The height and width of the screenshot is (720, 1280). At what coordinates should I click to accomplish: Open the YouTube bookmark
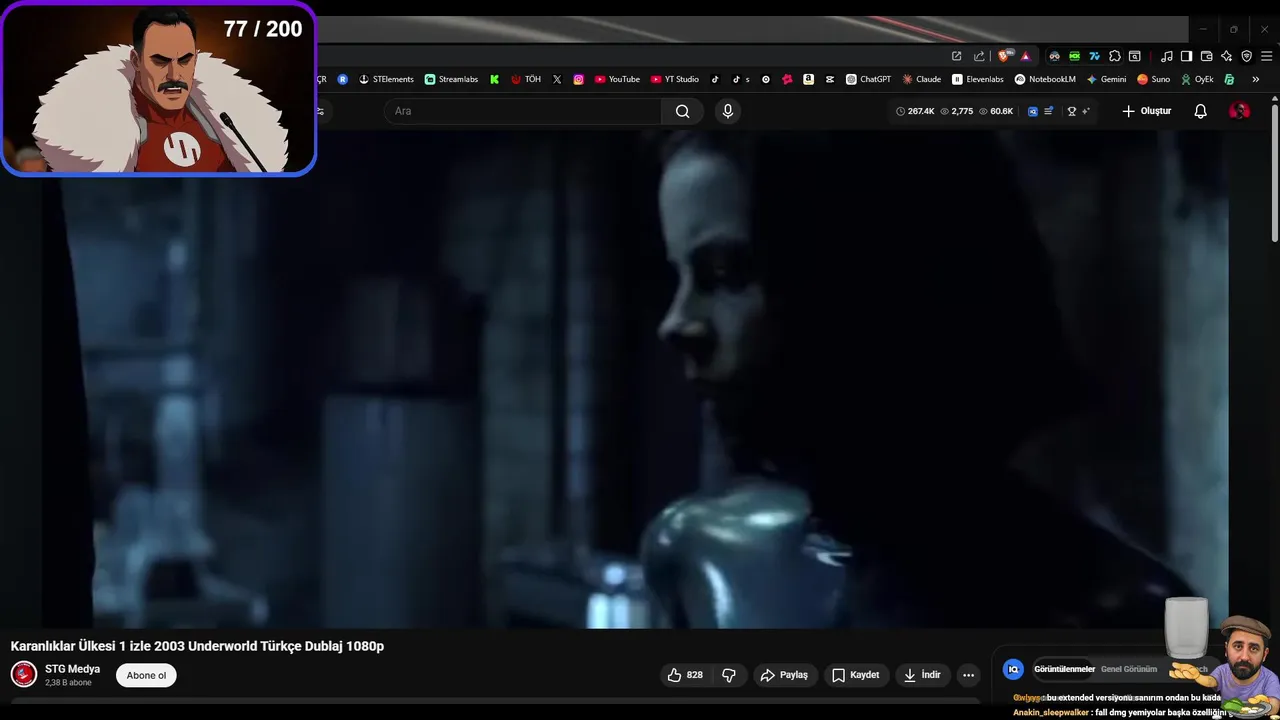tap(617, 79)
